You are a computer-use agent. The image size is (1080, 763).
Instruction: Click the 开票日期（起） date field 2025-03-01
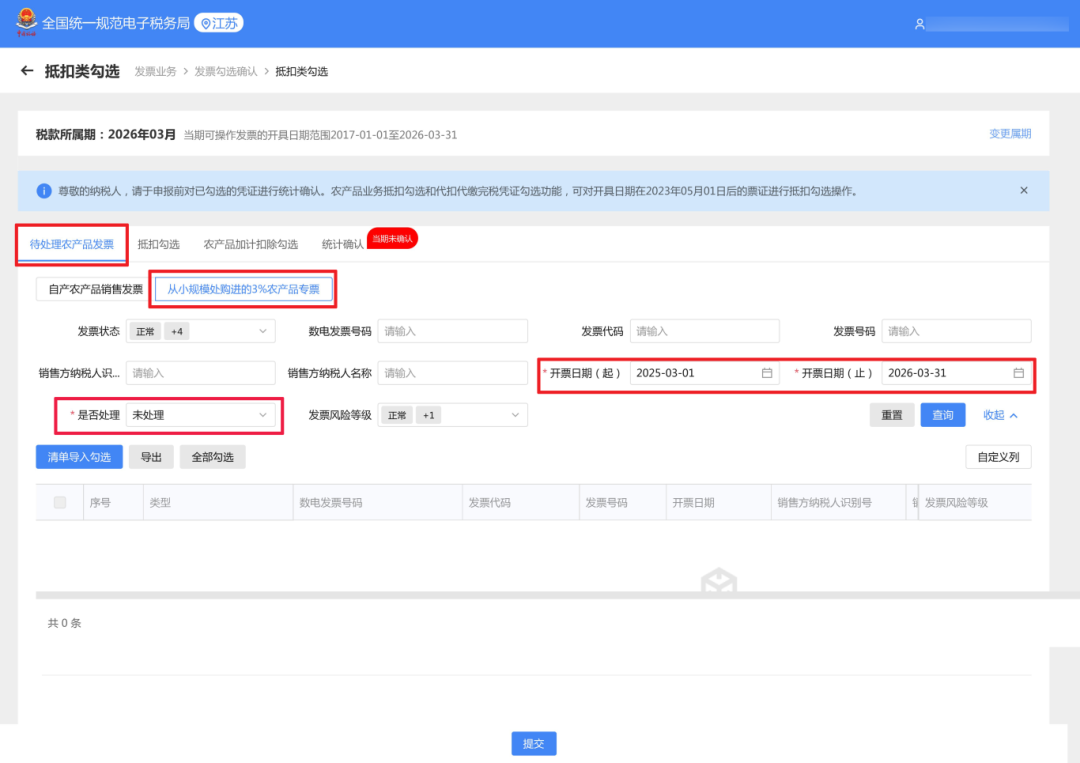tap(705, 373)
